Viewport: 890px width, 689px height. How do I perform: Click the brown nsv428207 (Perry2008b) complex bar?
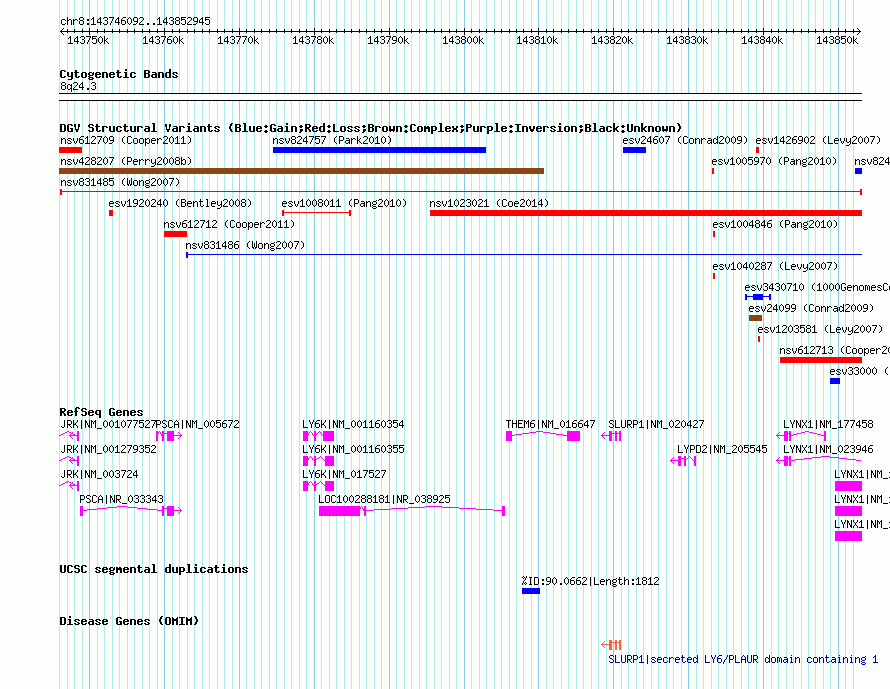click(x=301, y=171)
